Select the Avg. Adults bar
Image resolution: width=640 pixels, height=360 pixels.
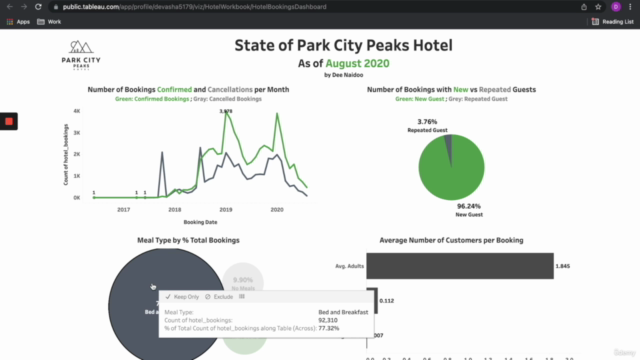(x=460, y=266)
